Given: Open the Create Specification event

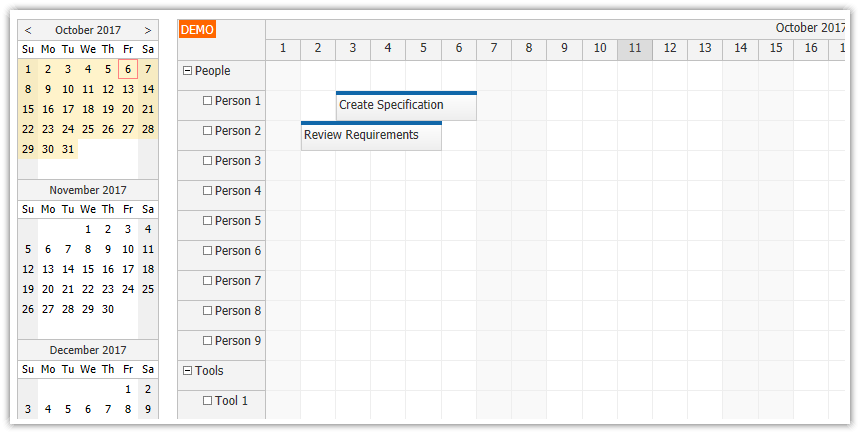Looking at the screenshot, I should [406, 106].
